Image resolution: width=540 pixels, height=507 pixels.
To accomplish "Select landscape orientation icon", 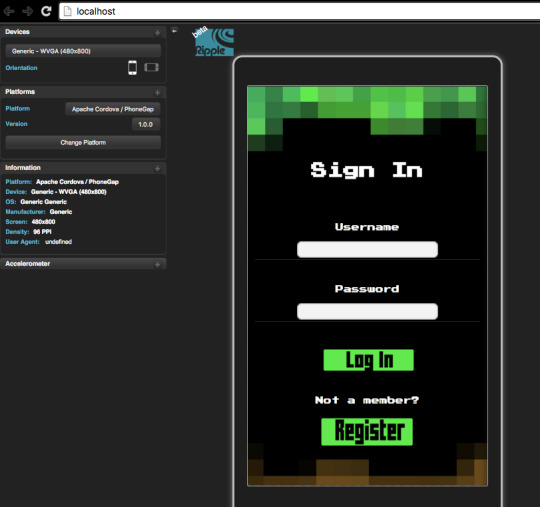I will pos(152,67).
